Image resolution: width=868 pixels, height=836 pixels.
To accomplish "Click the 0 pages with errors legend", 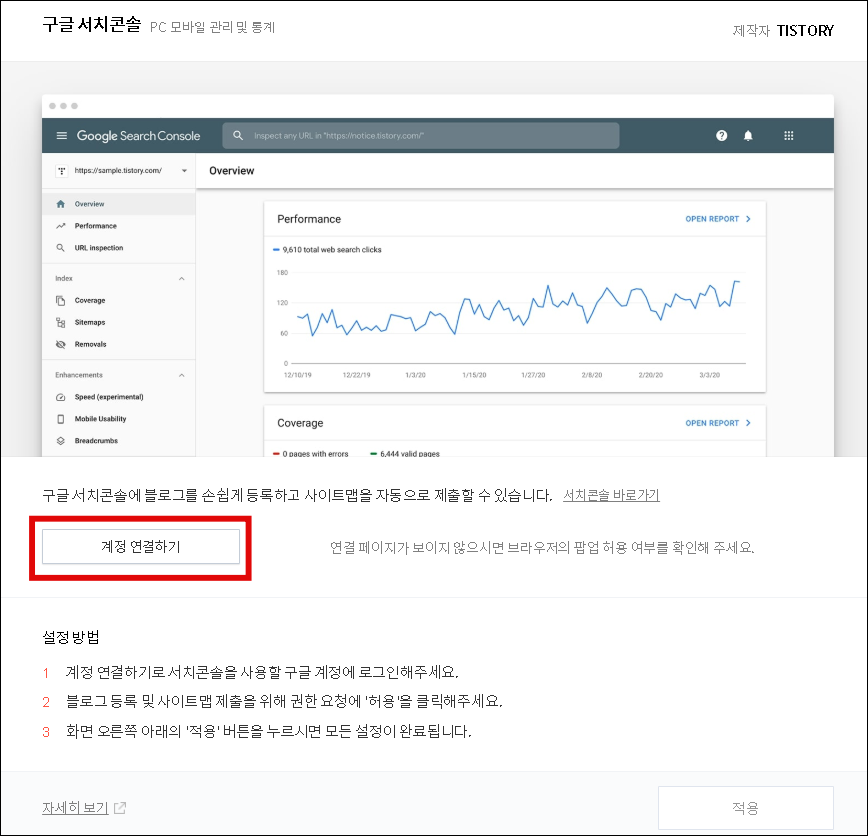I will pos(311,453).
